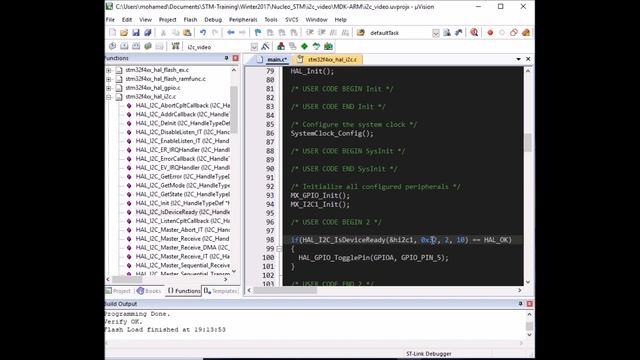
Task: Open Manage Project Items icon
Action: coord(281,47)
